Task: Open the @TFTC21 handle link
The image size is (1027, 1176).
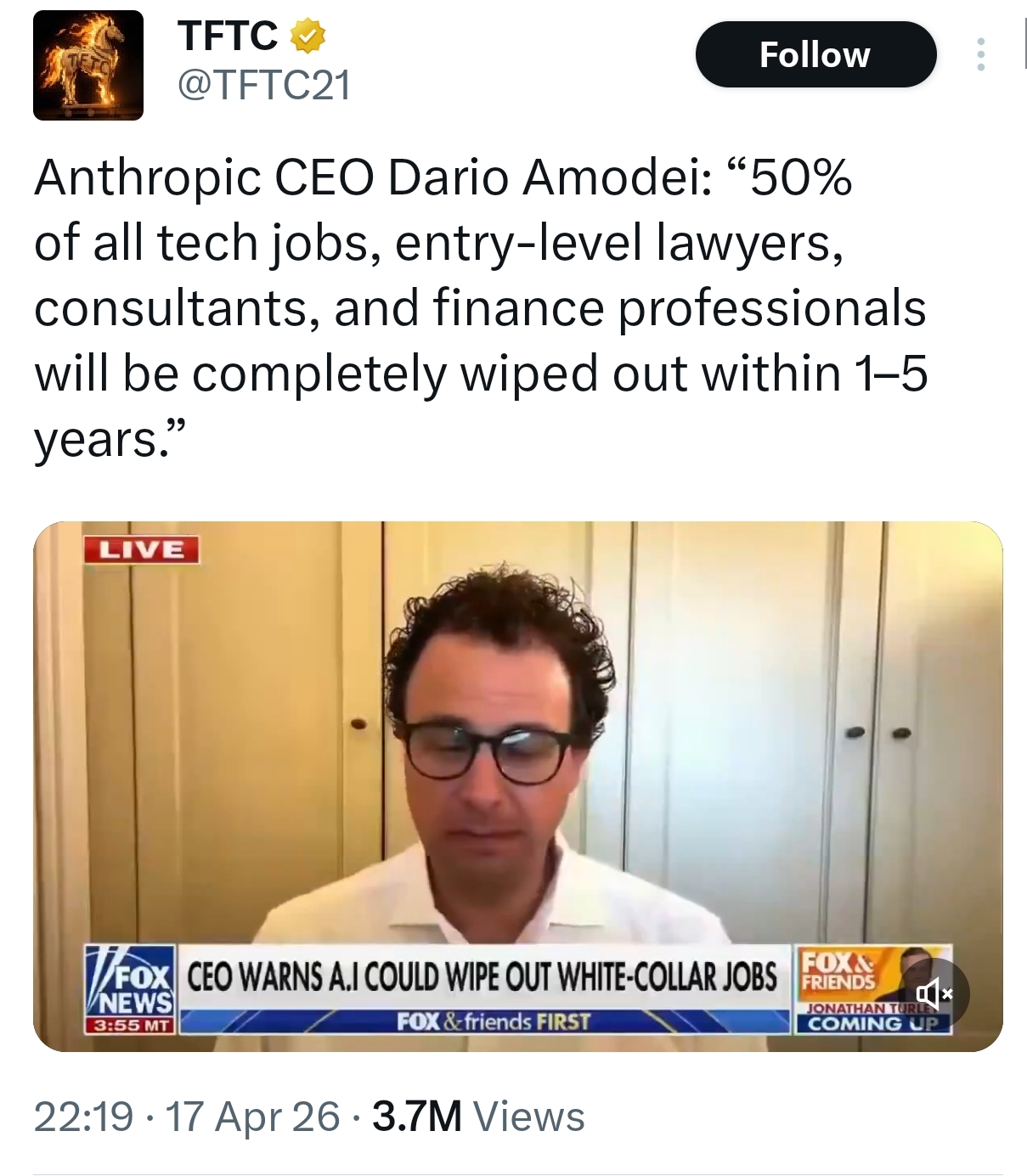Action: (264, 85)
